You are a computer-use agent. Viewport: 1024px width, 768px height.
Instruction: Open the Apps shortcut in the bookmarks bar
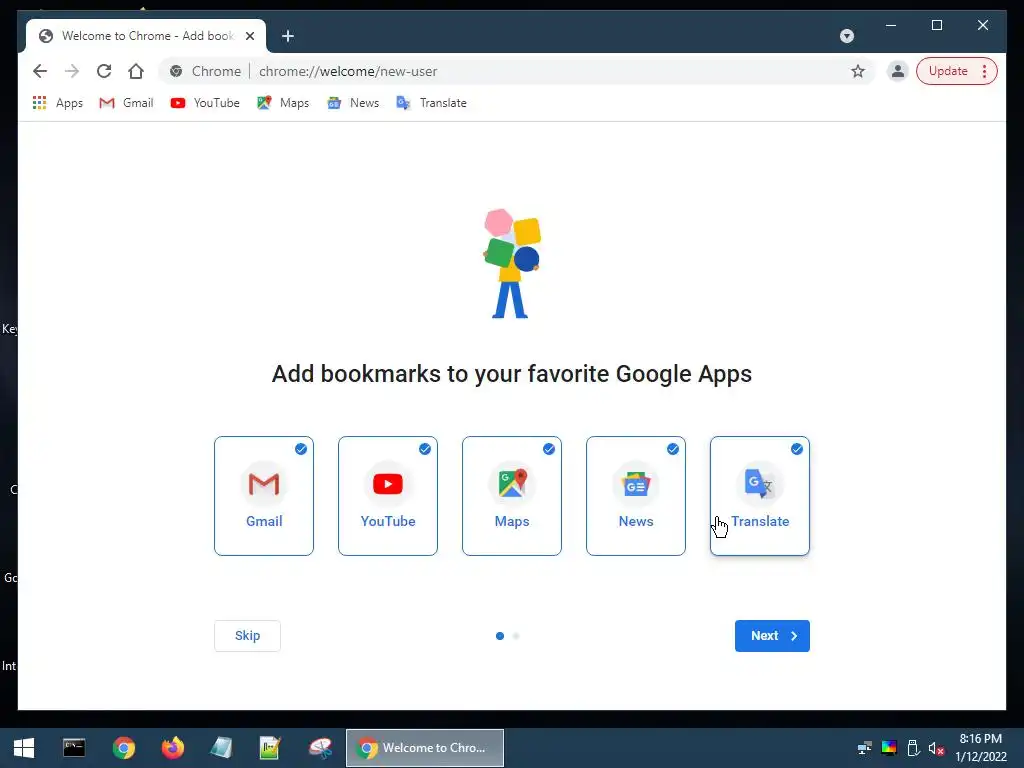click(x=57, y=103)
